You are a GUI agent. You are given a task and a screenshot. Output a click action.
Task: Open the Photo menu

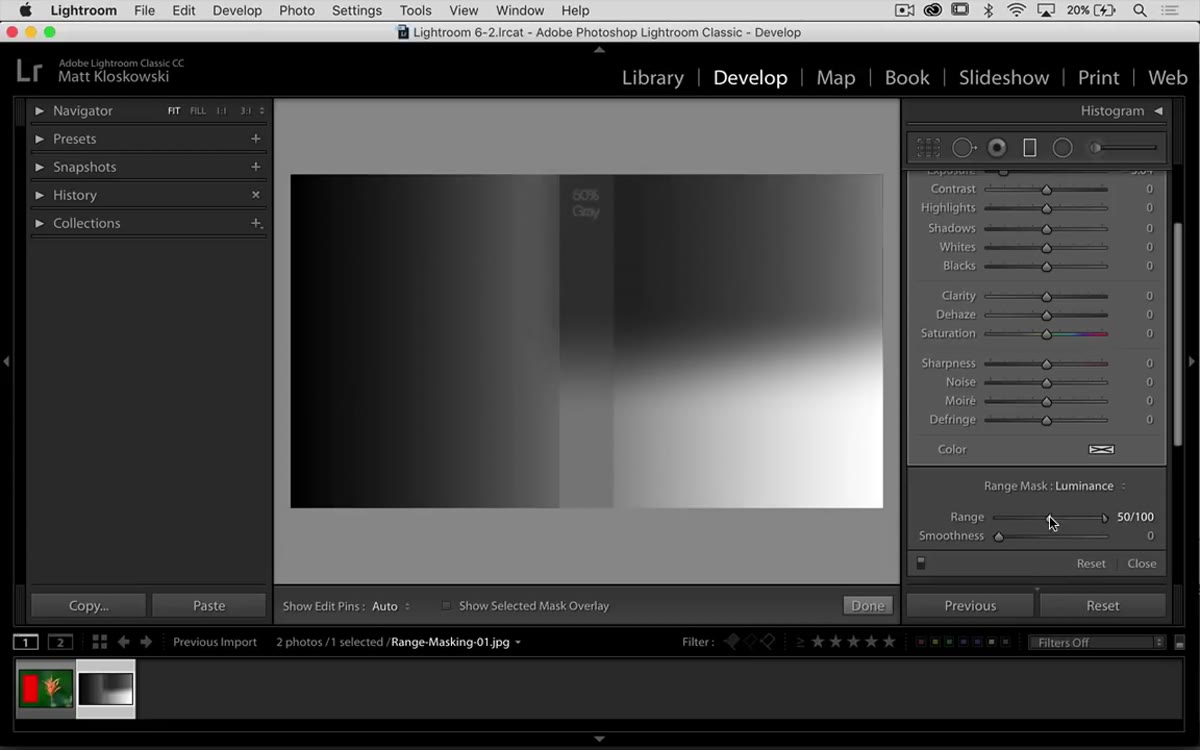coord(297,11)
